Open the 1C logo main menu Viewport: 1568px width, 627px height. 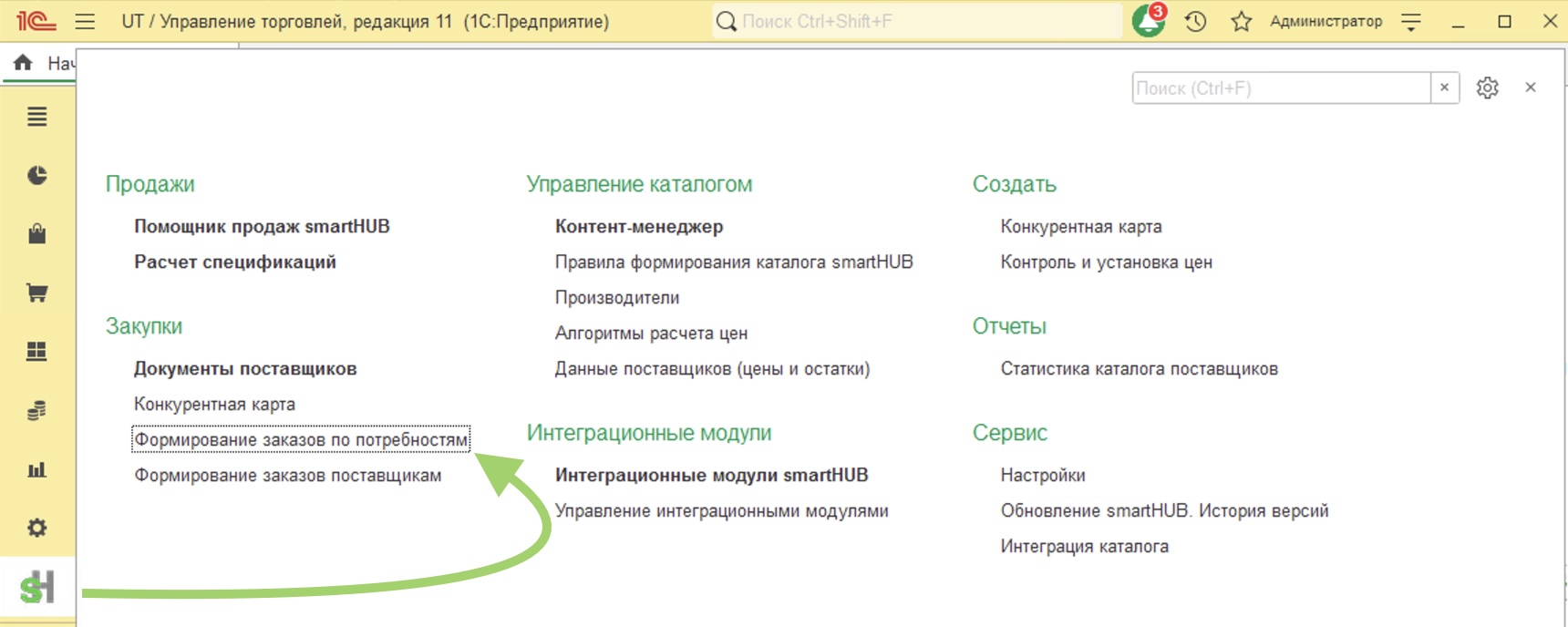(36, 20)
